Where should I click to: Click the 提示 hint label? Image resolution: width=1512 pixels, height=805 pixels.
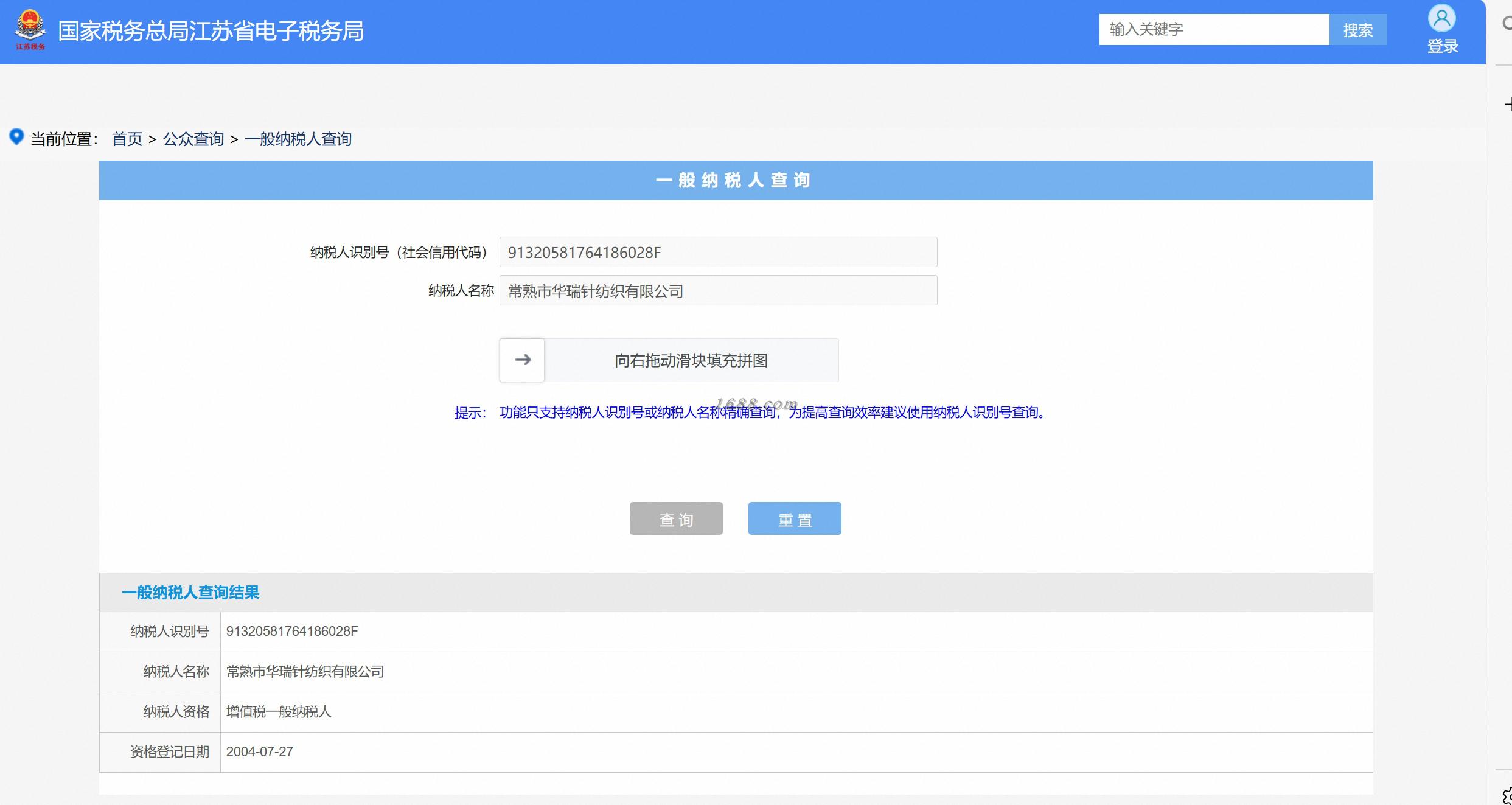(x=470, y=413)
